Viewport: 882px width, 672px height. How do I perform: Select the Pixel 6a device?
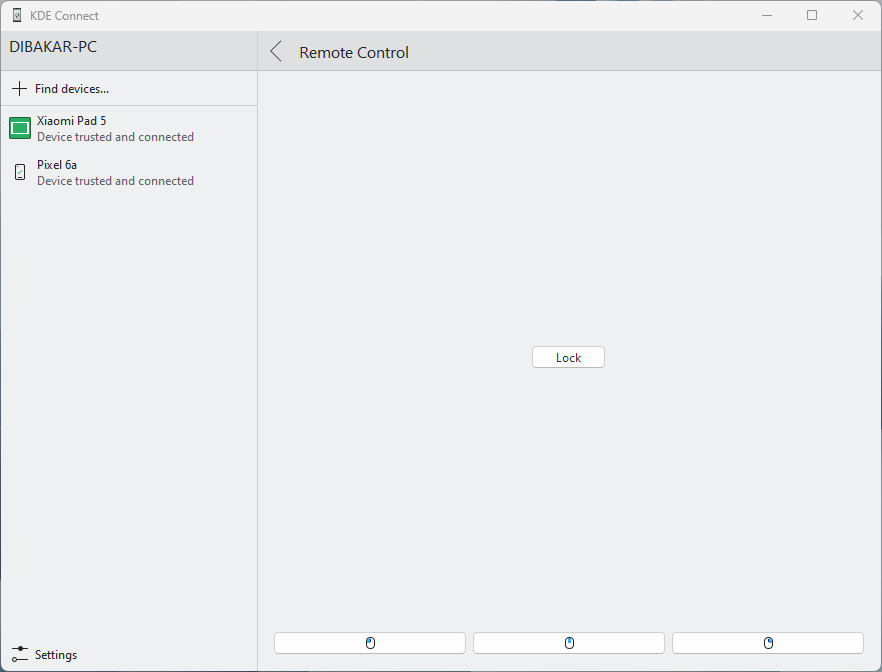click(129, 173)
